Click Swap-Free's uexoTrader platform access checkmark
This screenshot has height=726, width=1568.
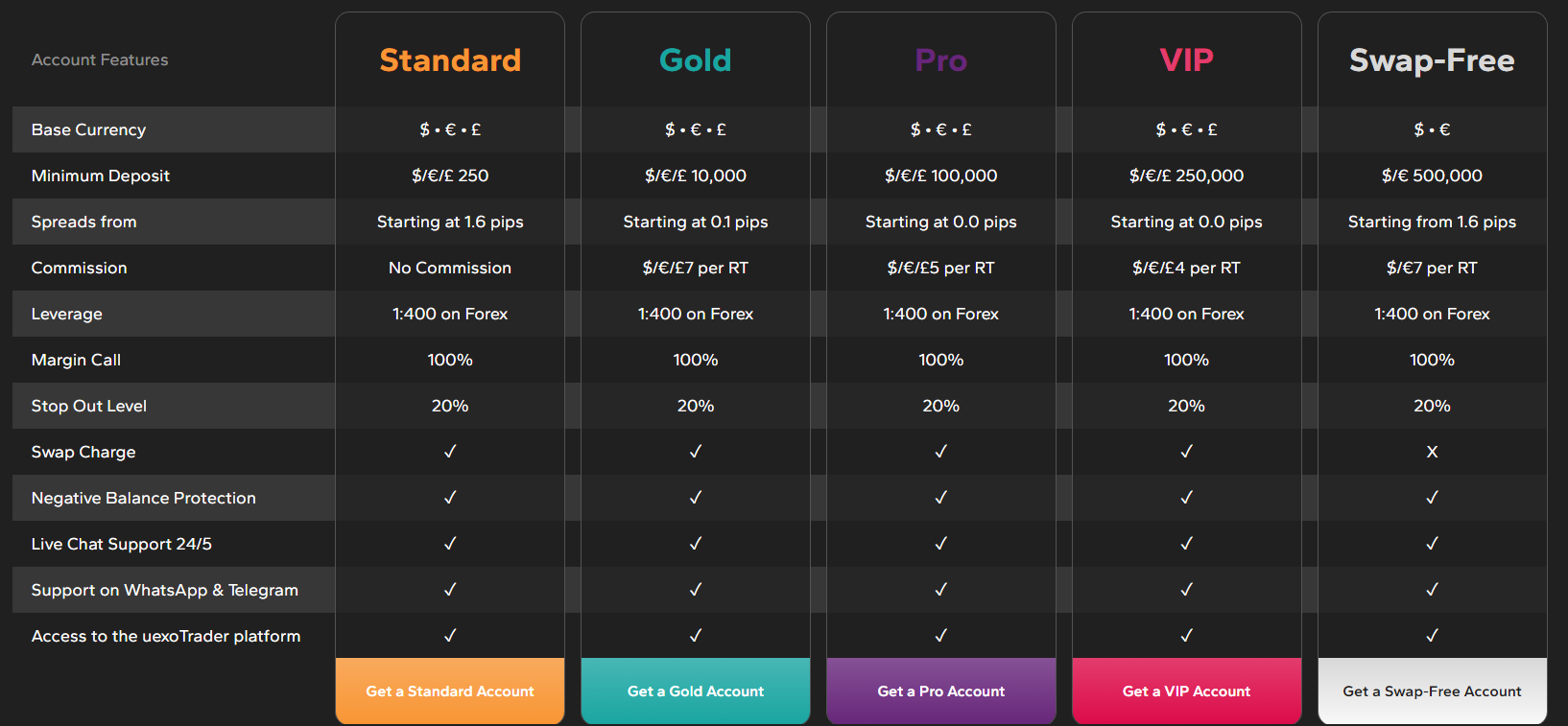pyautogui.click(x=1432, y=636)
